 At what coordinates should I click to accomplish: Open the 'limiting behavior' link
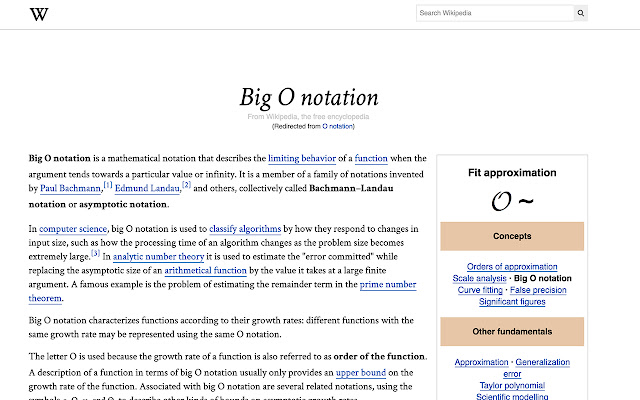tap(302, 158)
